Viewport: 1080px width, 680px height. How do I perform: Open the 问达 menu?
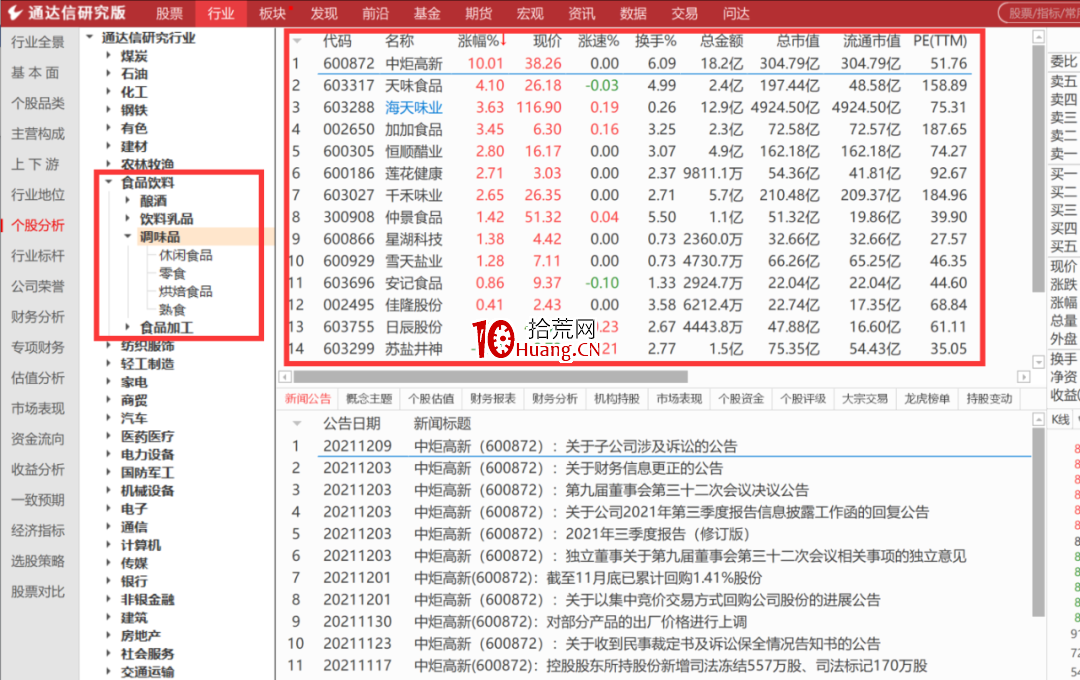point(736,13)
